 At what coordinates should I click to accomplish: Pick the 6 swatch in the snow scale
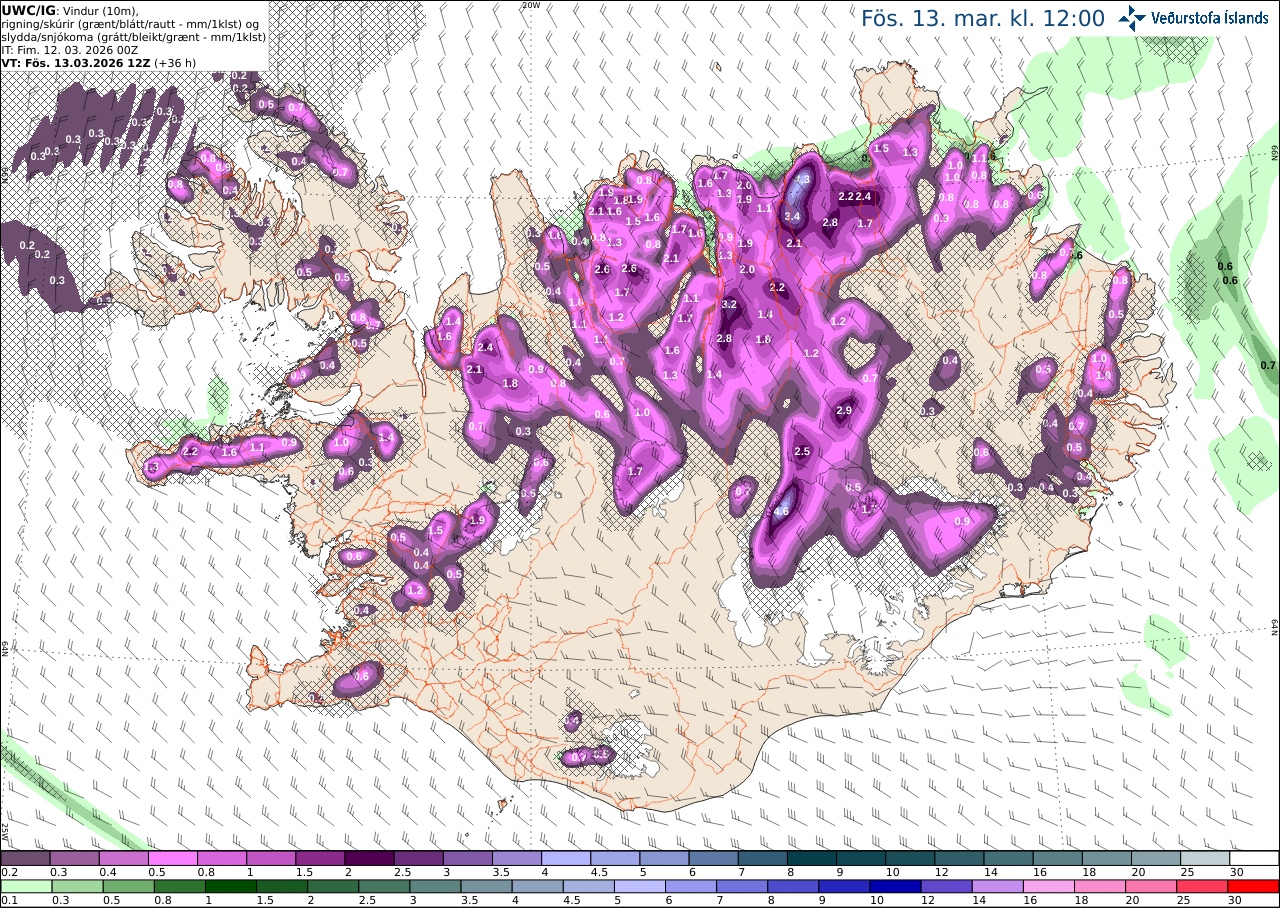(x=713, y=858)
